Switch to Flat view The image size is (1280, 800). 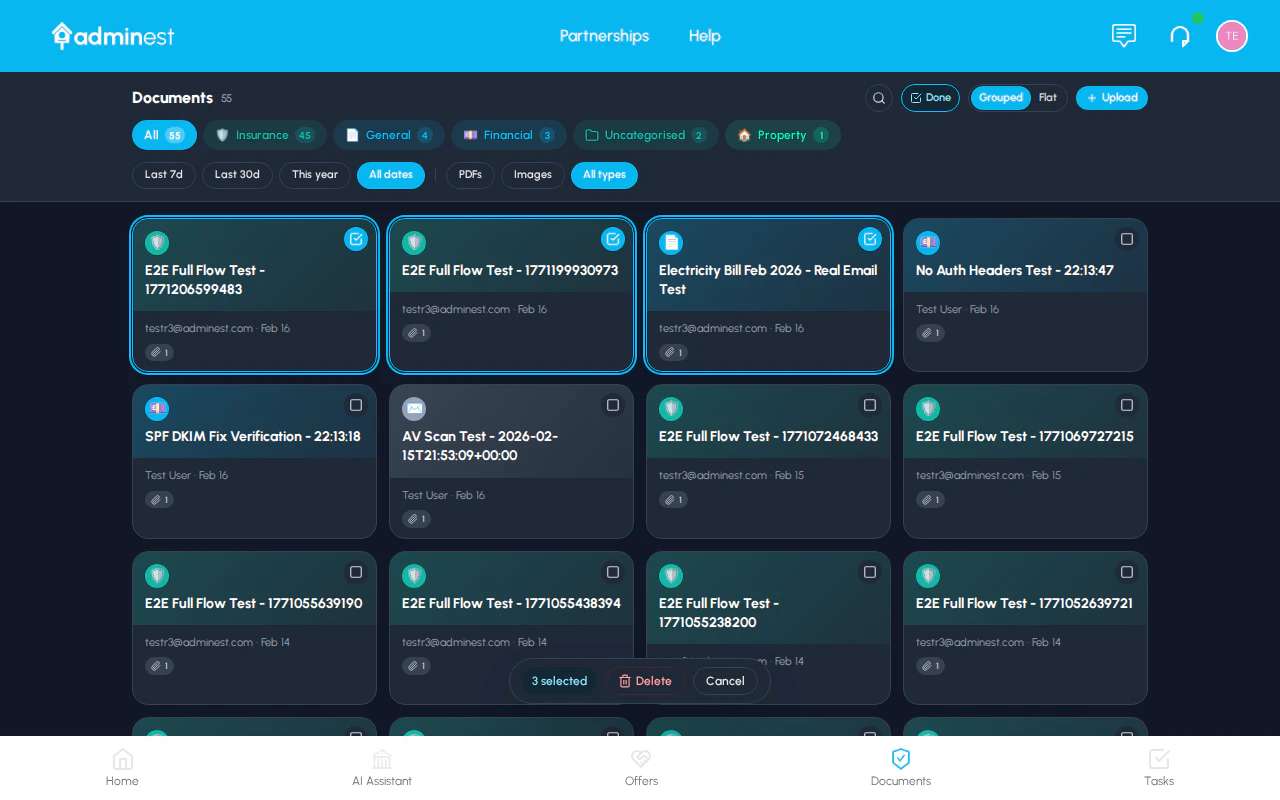point(1048,98)
